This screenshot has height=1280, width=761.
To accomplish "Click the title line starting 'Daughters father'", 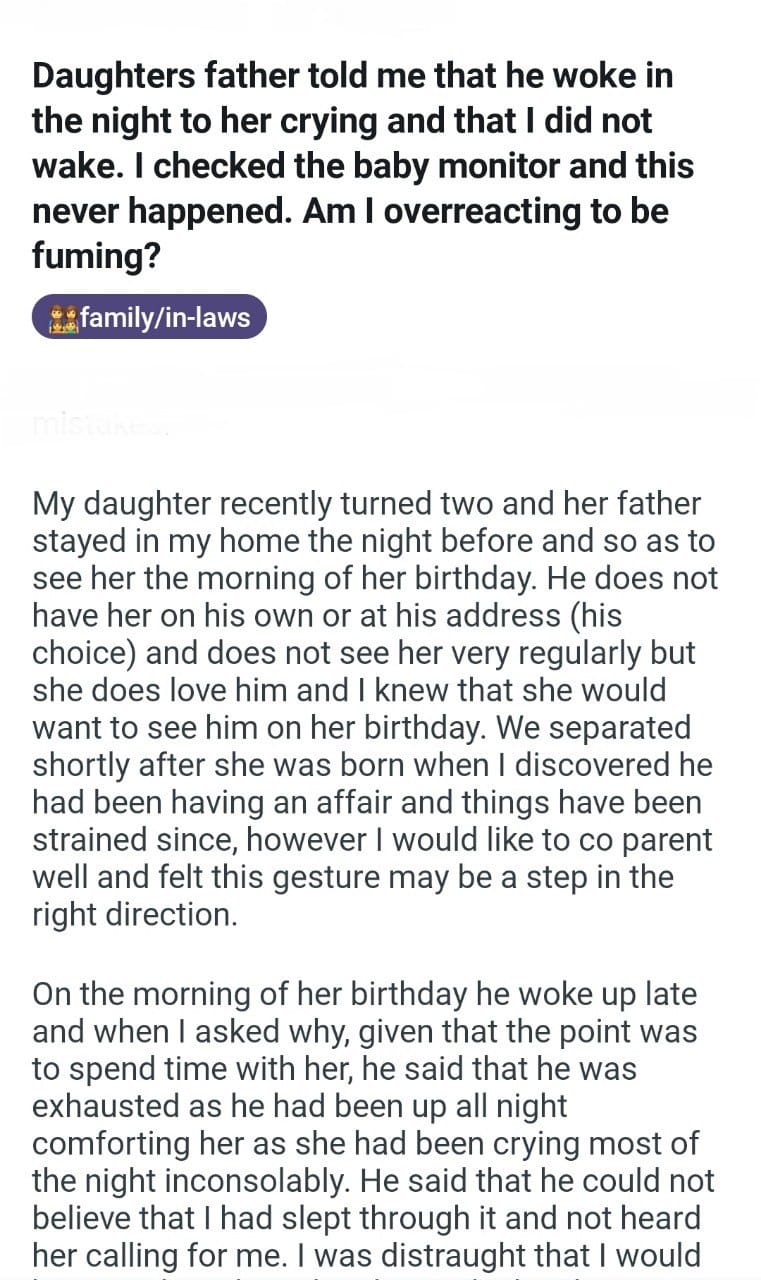I will (x=352, y=77).
